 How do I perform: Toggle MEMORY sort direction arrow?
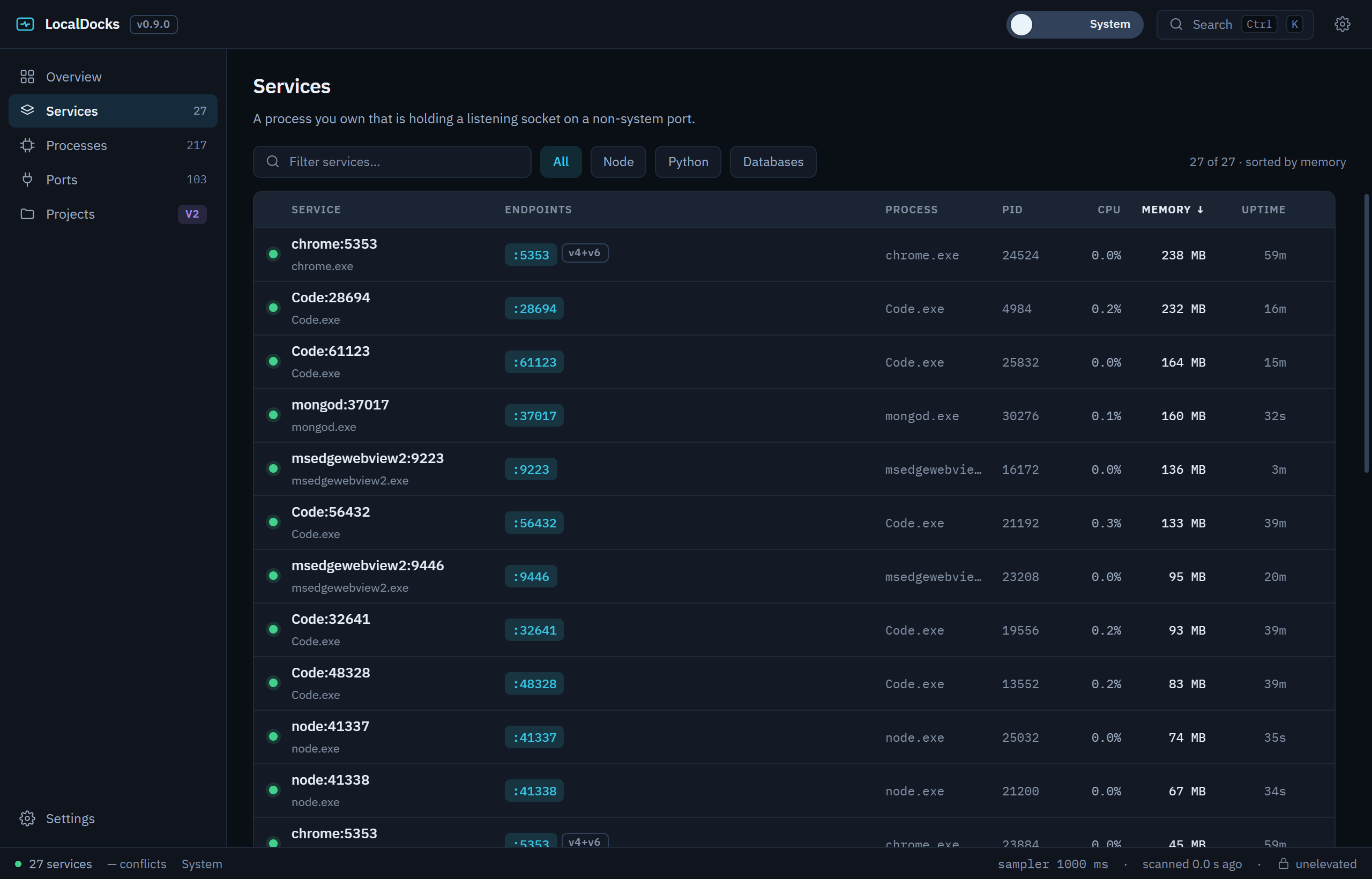pos(1199,210)
